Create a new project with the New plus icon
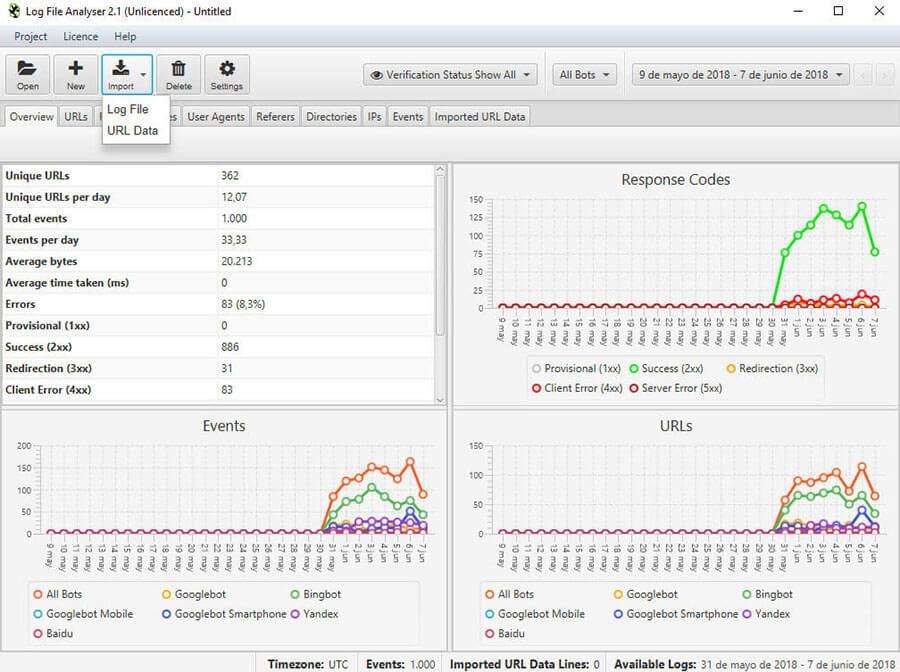Screen dimensions: 900x672 (x=75, y=74)
